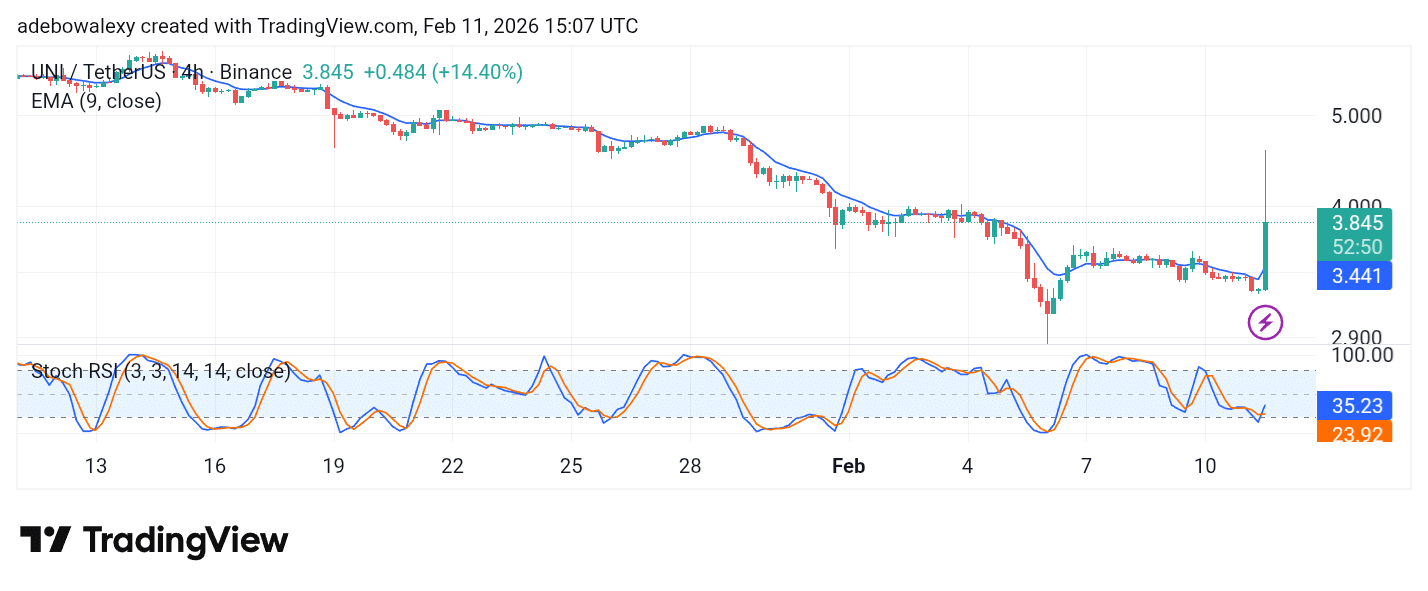The height and width of the screenshot is (591, 1428).
Task: Select the Feb label on the time axis
Action: coord(849,466)
